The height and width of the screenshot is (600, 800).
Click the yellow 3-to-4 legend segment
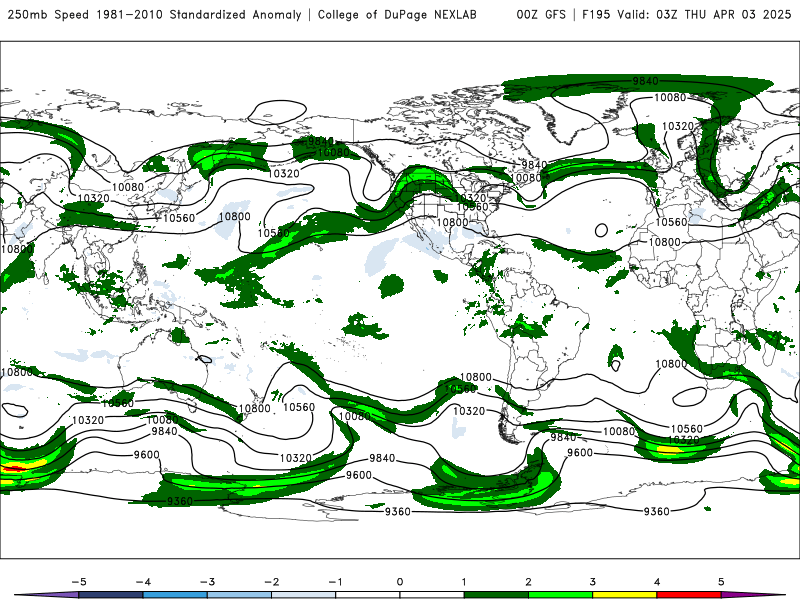point(624,595)
